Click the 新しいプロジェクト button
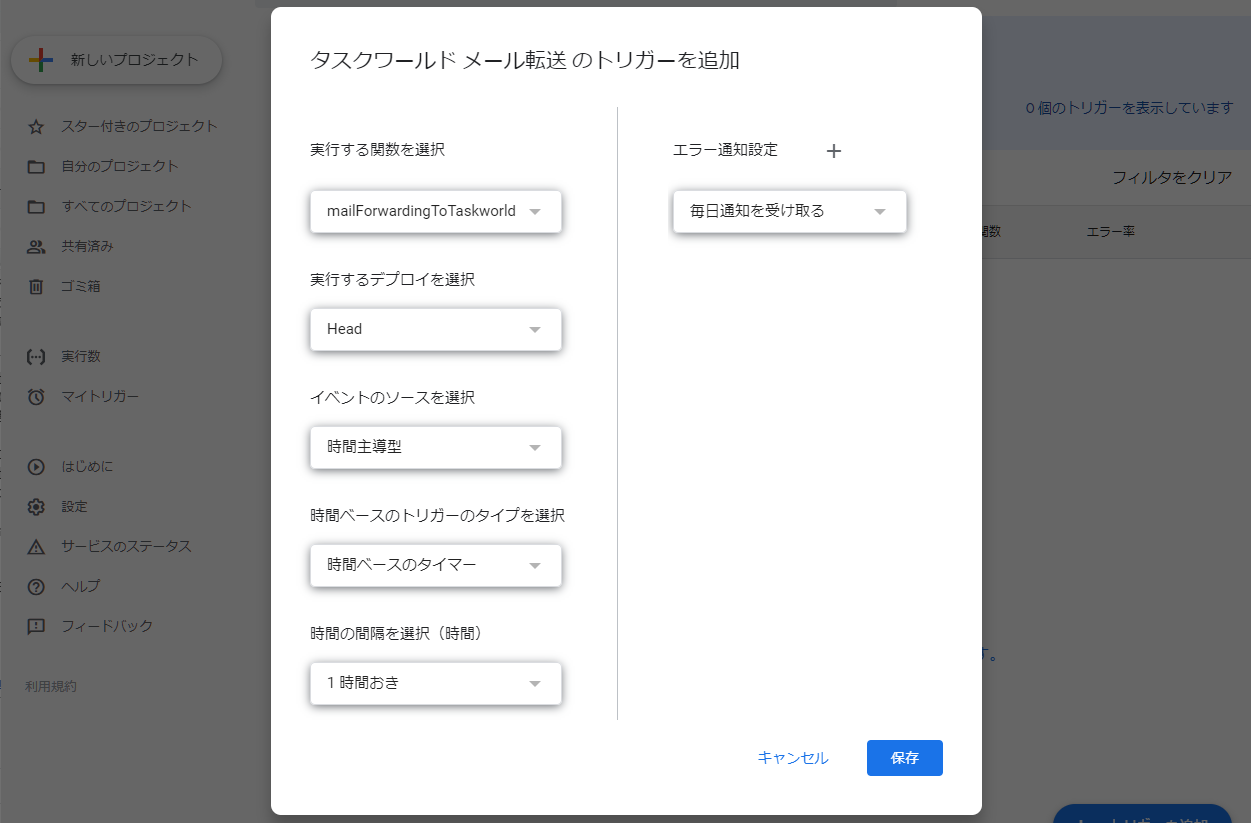This screenshot has width=1251, height=823. click(116, 60)
